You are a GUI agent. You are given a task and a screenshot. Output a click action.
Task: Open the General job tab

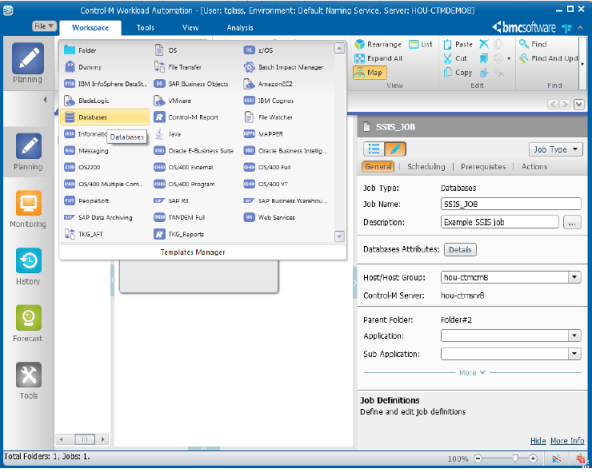pyautogui.click(x=378, y=167)
